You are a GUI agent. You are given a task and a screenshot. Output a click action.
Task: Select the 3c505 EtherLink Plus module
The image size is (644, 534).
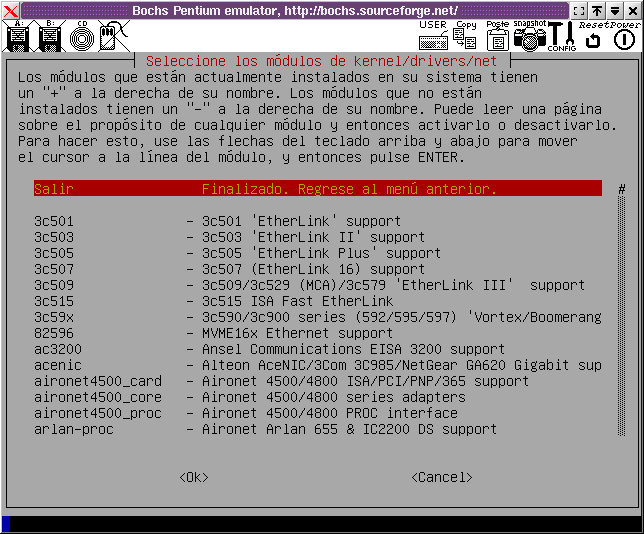(x=318, y=253)
